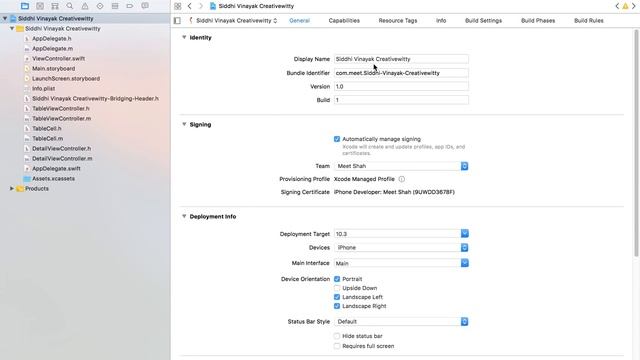This screenshot has width=640, height=360.
Task: Open the Source Control navigator
Action: 40,6
